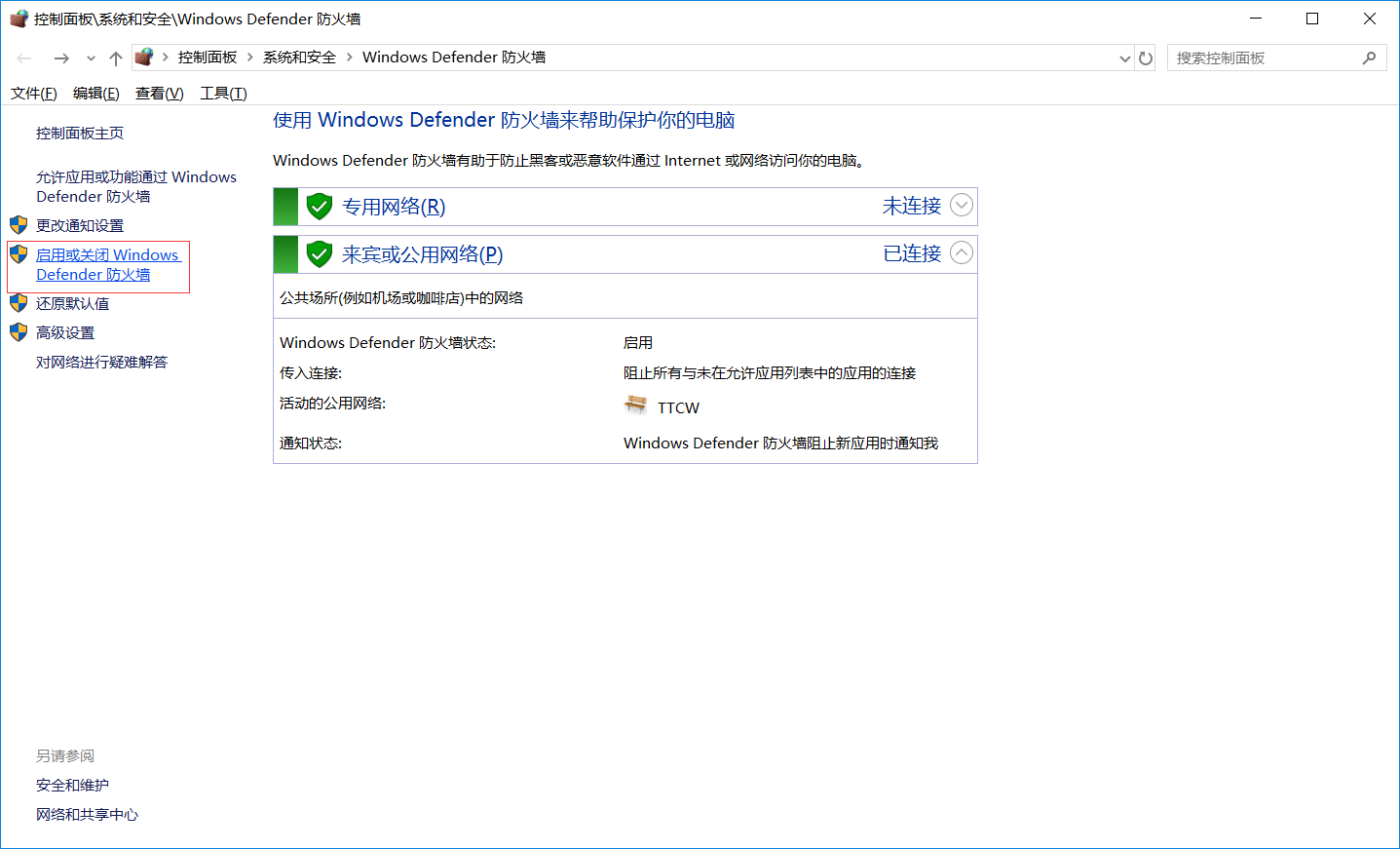Refresh the address bar view
Image resolution: width=1400 pixels, height=849 pixels.
click(x=1146, y=58)
